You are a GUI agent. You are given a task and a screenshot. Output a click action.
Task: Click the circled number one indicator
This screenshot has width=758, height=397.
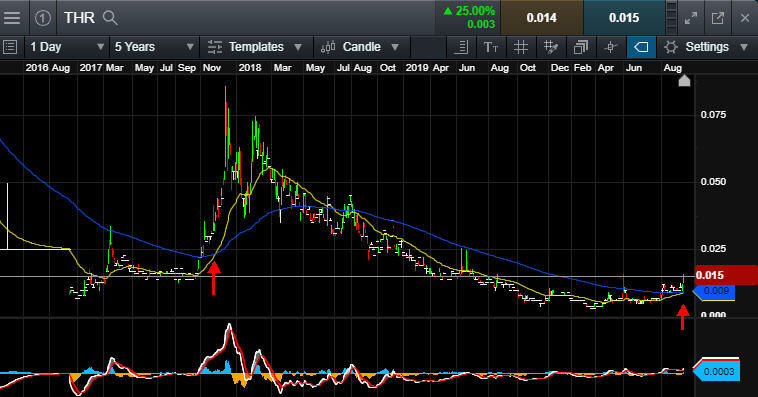point(43,18)
